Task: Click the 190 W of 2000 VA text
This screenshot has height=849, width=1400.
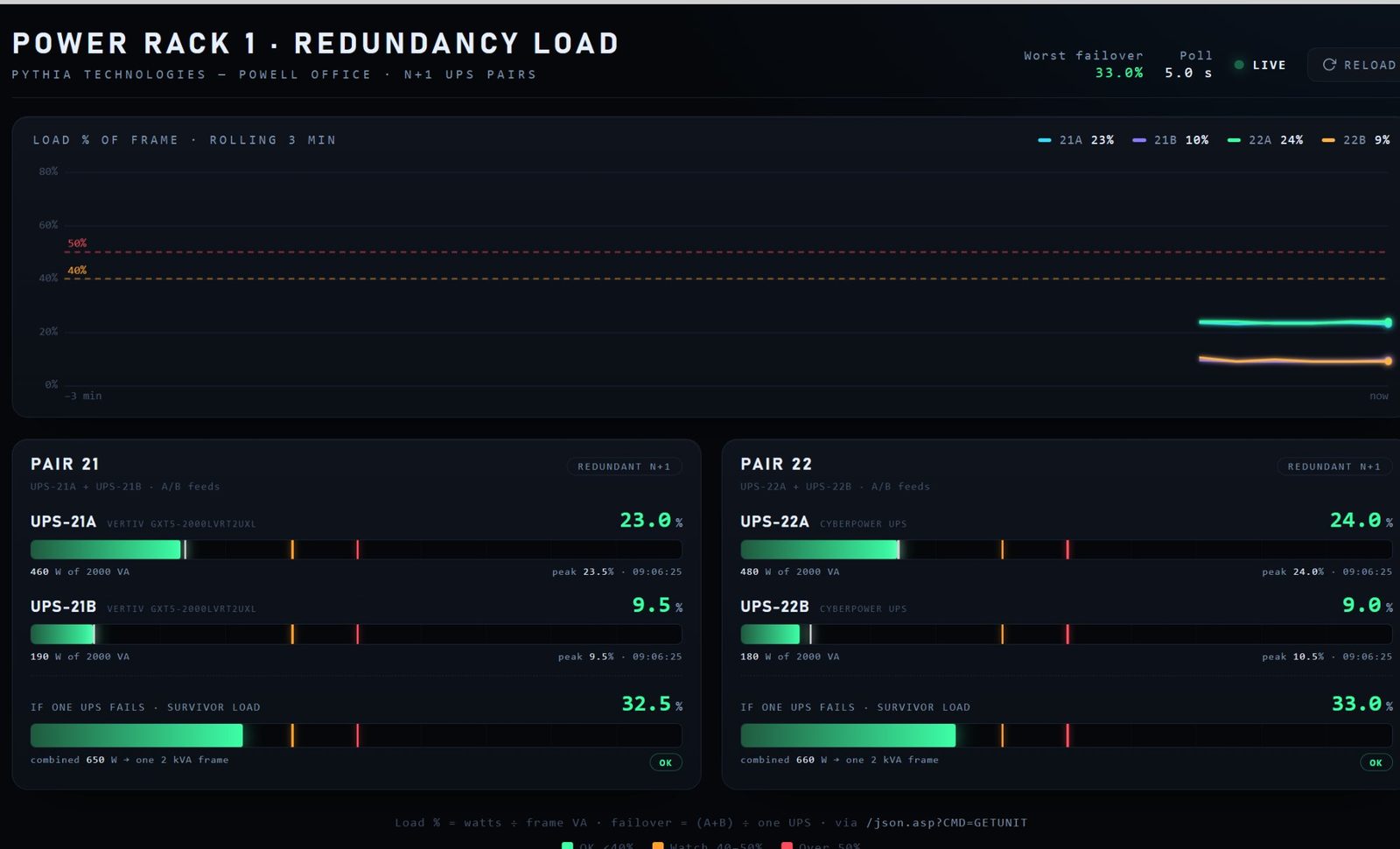Action: (x=80, y=656)
